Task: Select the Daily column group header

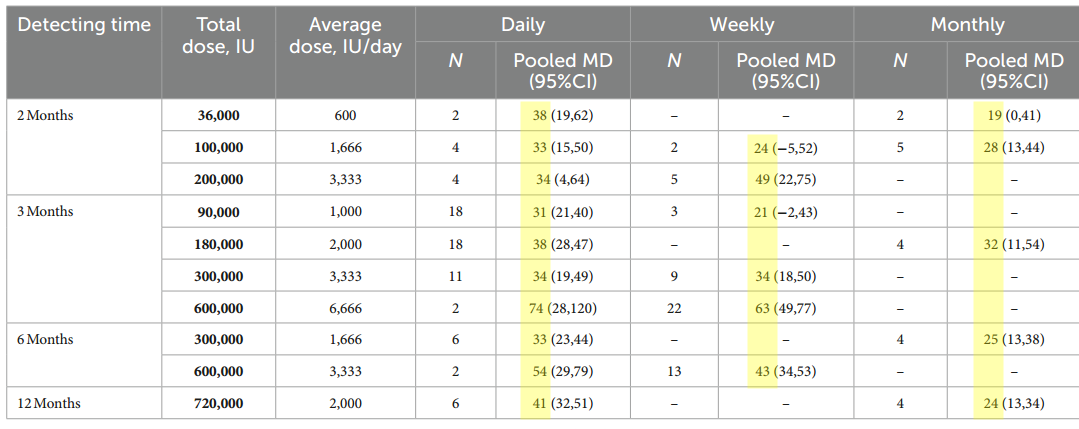Action: pyautogui.click(x=522, y=25)
